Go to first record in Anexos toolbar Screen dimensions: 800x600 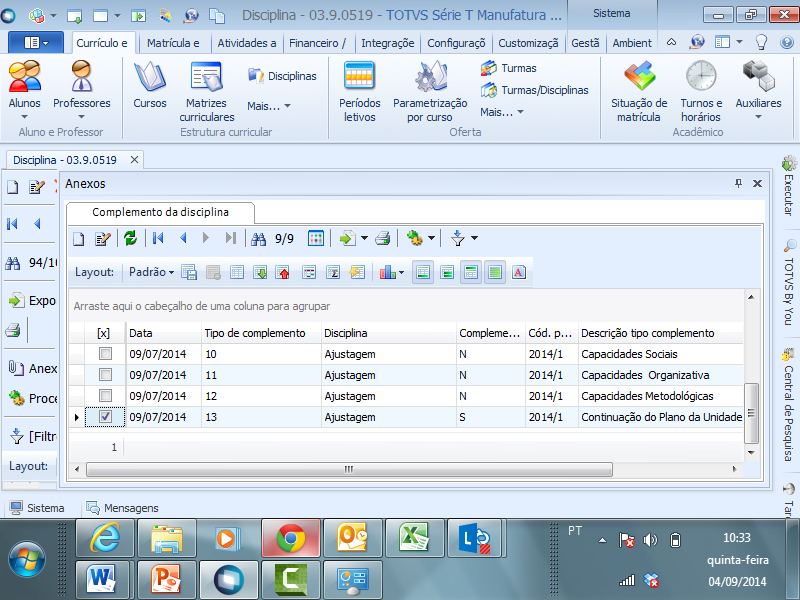point(158,238)
